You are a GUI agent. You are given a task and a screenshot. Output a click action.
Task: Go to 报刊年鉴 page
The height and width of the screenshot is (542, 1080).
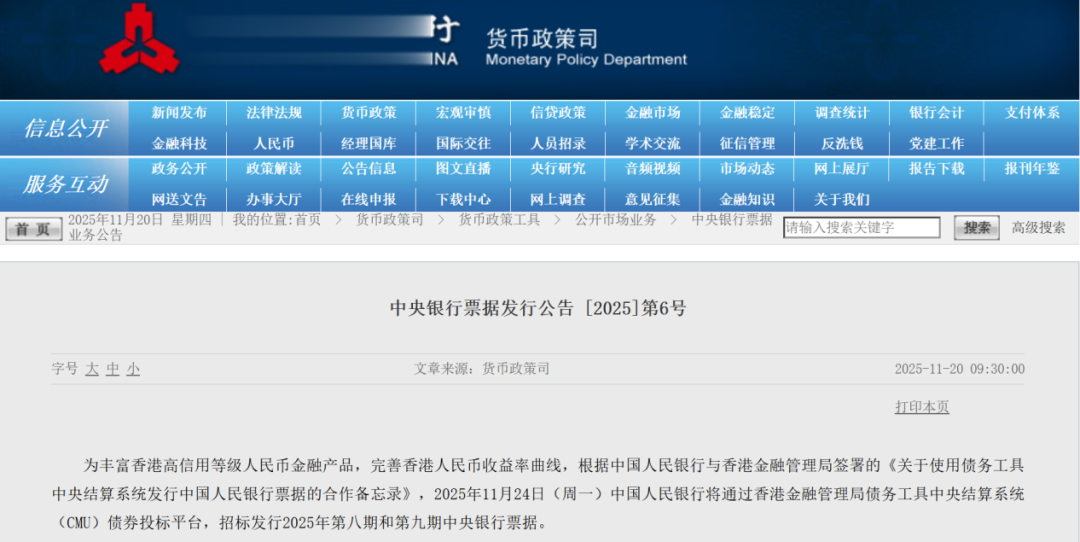1032,169
